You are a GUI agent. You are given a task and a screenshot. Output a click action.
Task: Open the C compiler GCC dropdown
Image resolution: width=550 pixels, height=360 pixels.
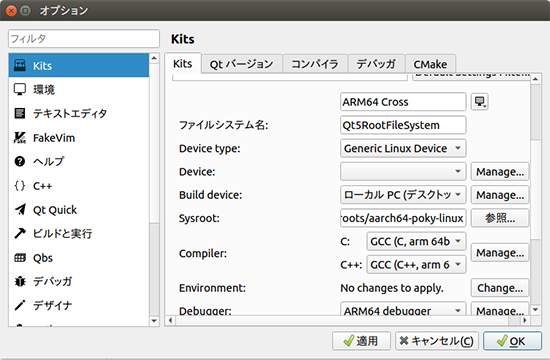pos(416,241)
